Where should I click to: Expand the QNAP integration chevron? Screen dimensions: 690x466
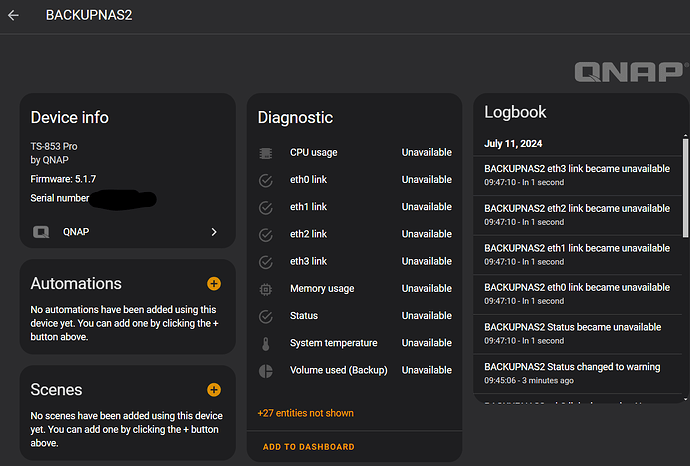(x=214, y=232)
